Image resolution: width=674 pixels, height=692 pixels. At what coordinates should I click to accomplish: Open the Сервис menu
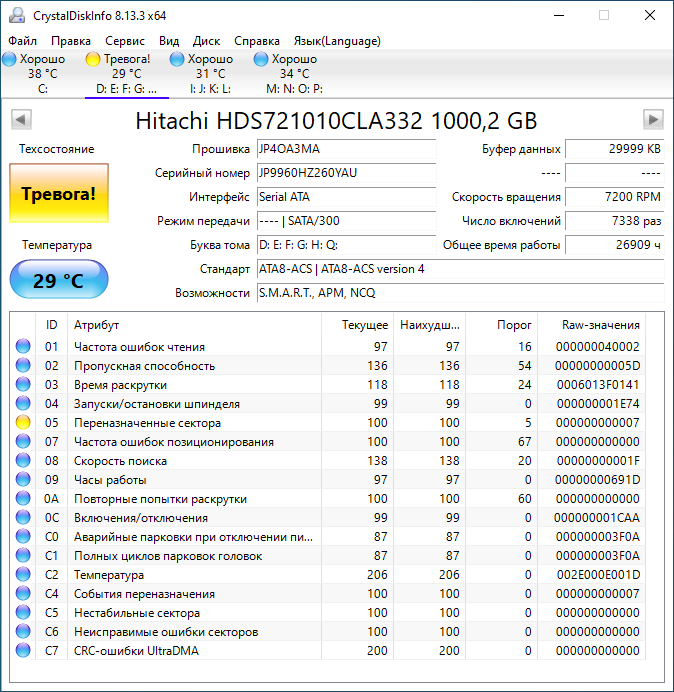point(124,41)
